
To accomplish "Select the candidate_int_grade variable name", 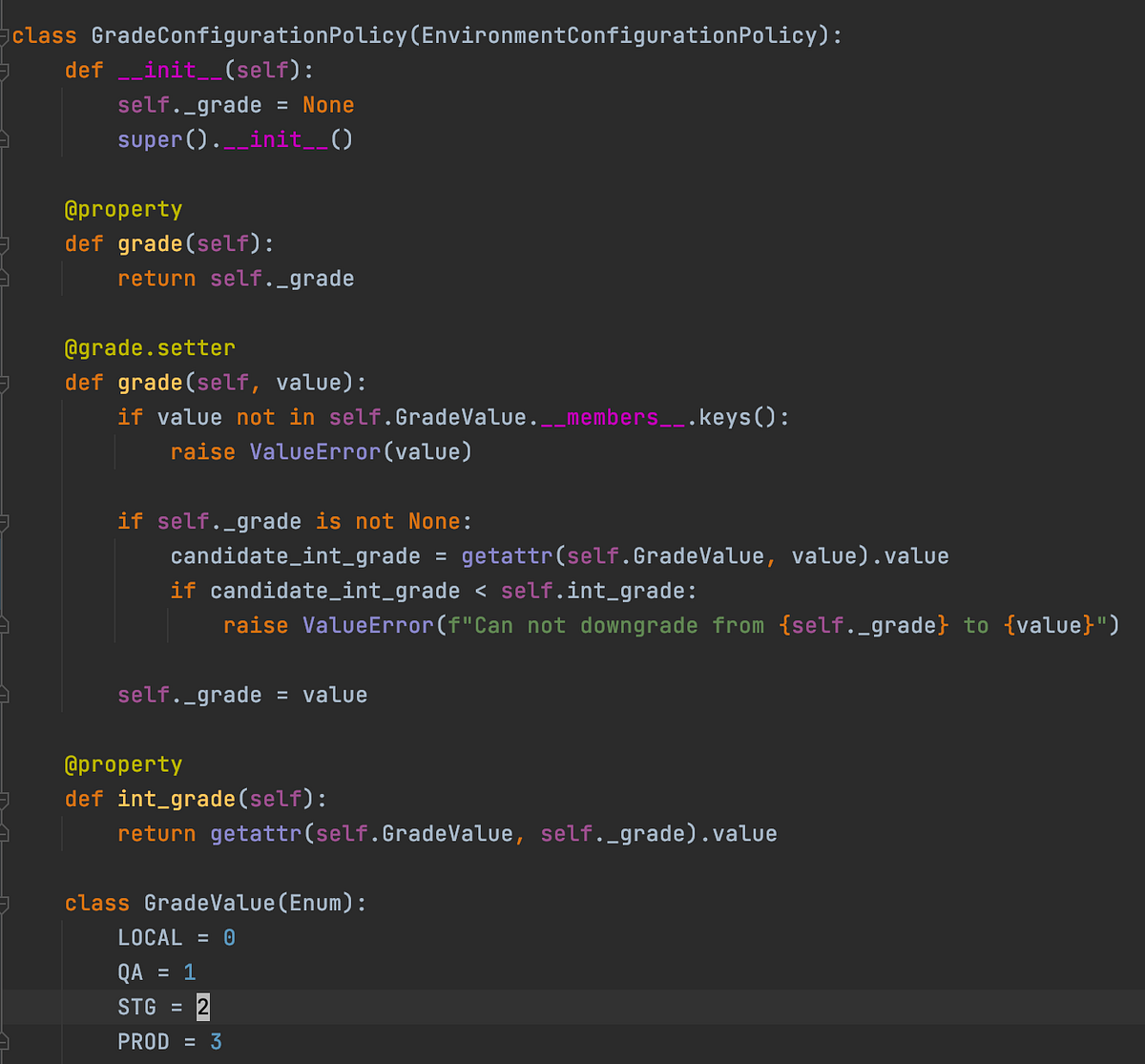I will click(x=294, y=555).
